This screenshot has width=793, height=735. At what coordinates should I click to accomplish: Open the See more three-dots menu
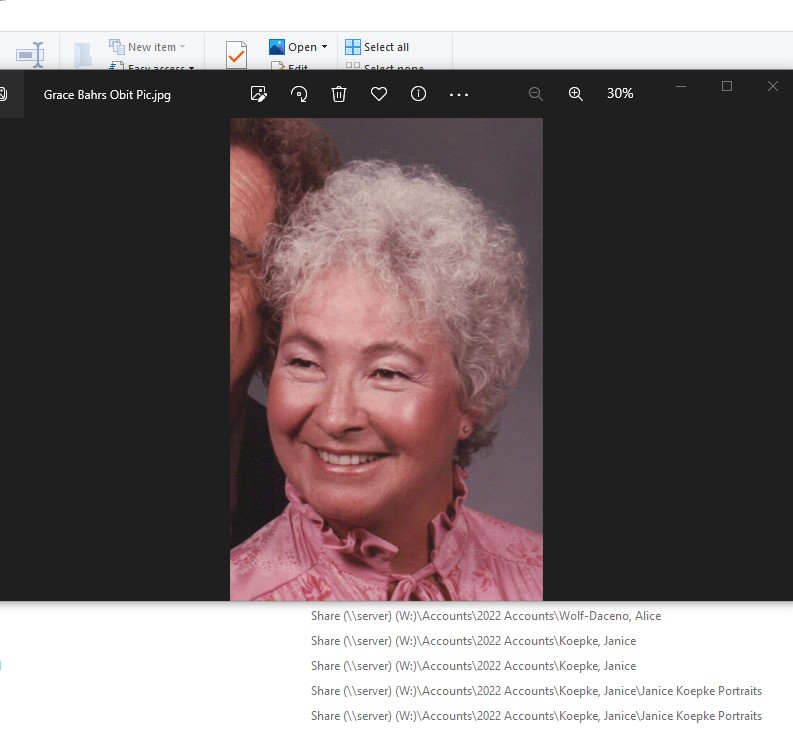point(459,94)
